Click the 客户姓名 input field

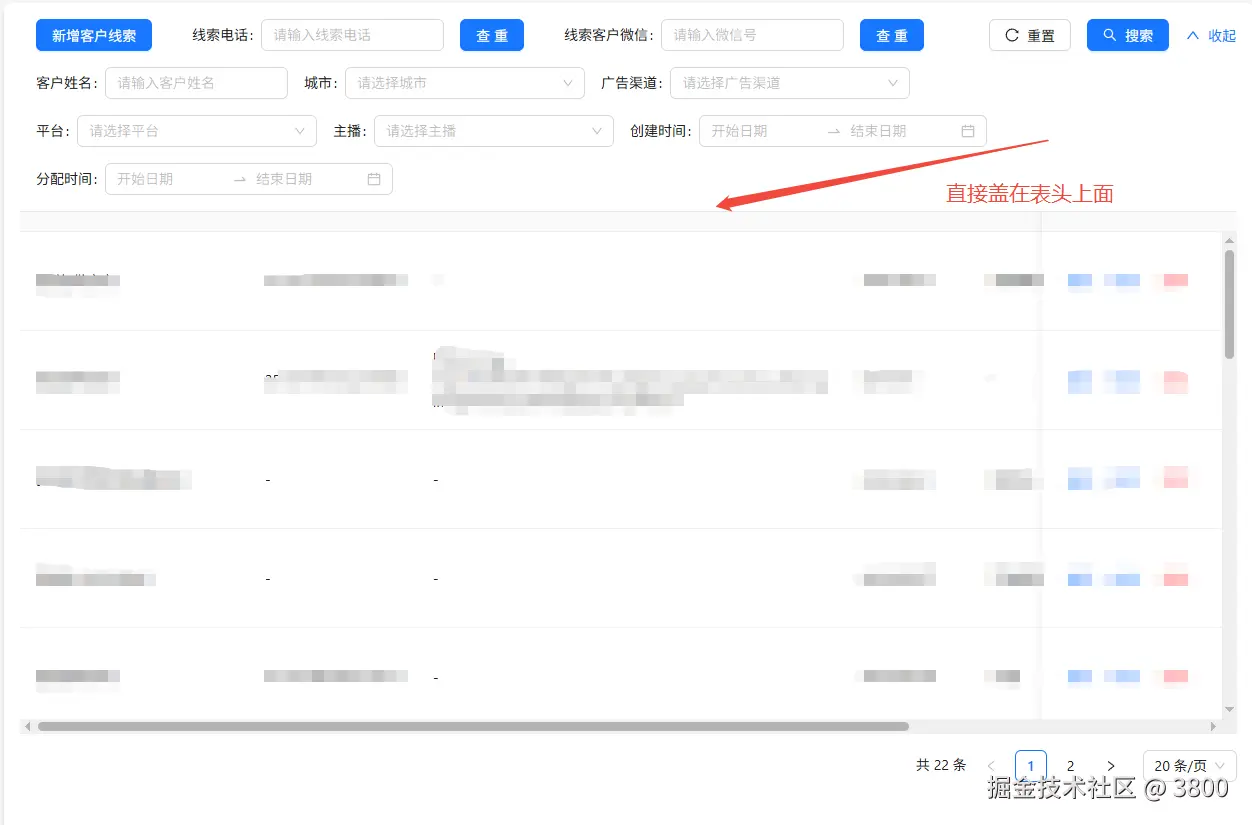pyautogui.click(x=196, y=83)
